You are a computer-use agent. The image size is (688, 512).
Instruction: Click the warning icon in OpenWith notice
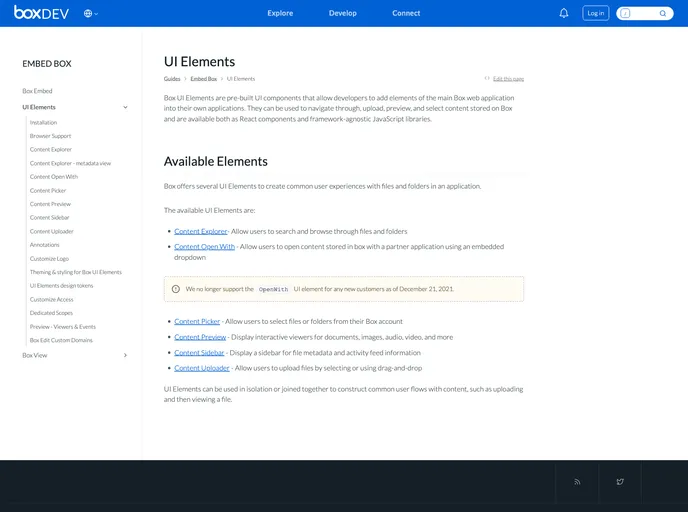[x=176, y=289]
